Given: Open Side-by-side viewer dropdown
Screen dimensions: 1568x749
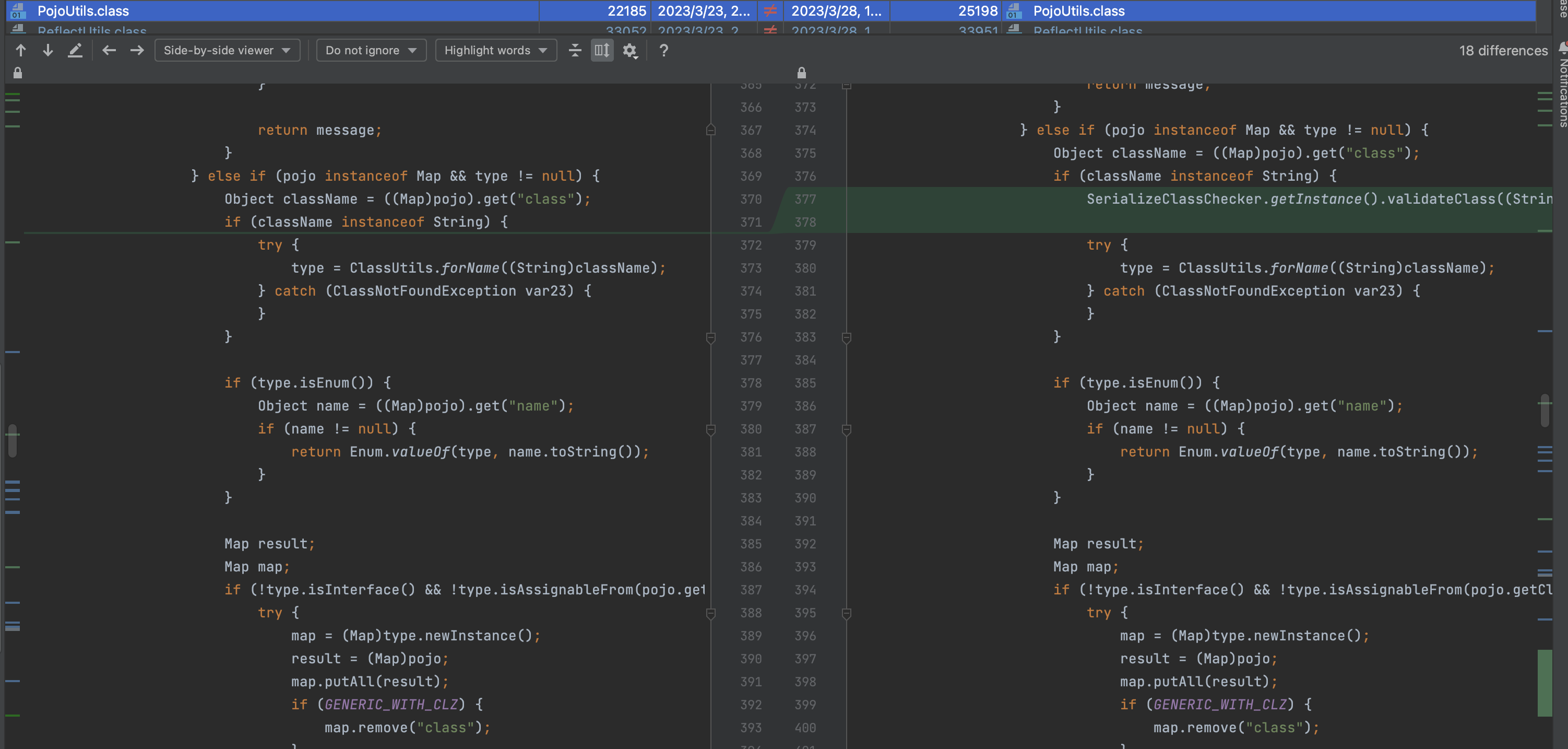Looking at the screenshot, I should tap(227, 51).
